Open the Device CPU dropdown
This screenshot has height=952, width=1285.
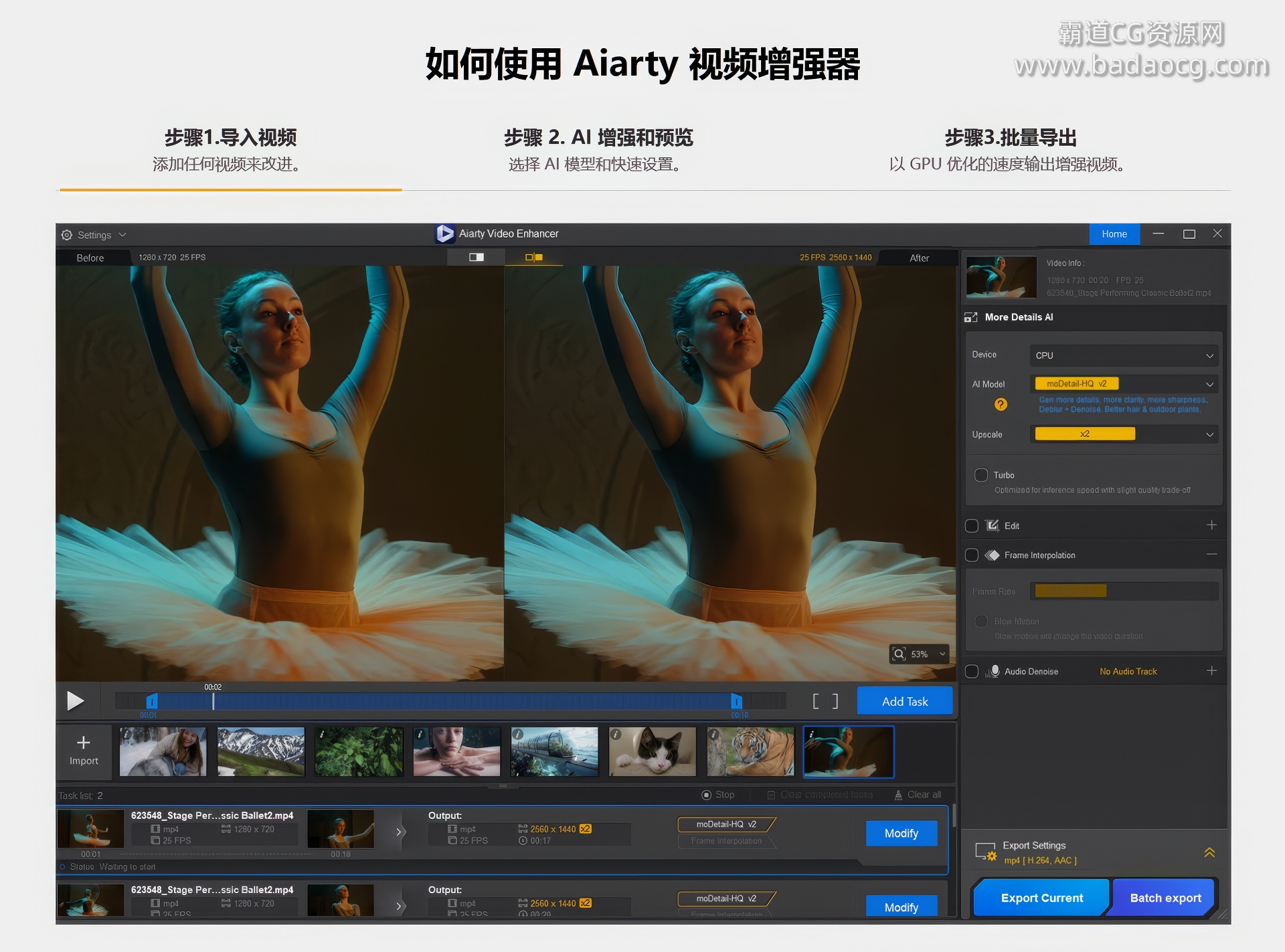1124,355
